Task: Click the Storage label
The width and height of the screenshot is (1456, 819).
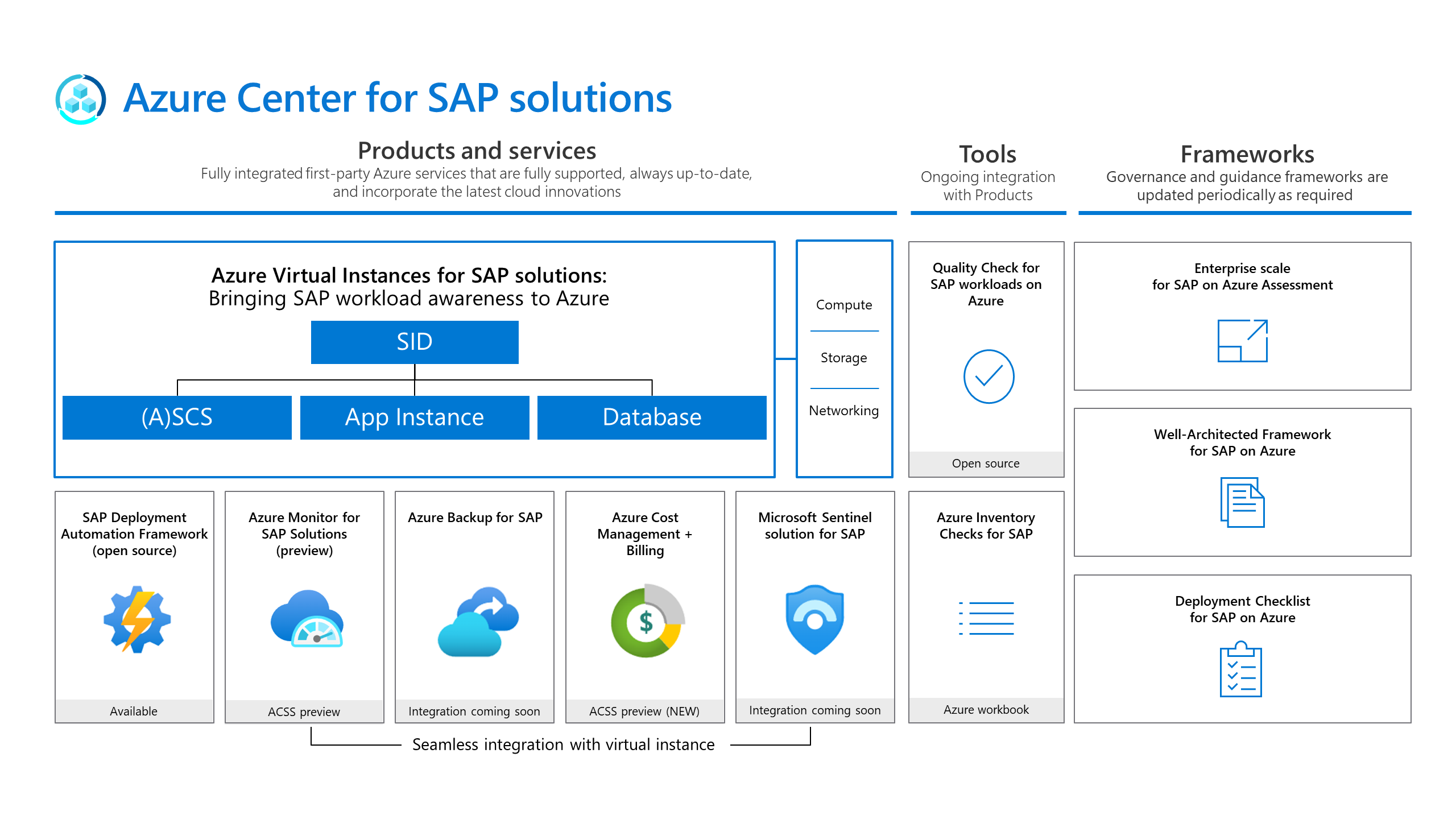Action: (844, 358)
